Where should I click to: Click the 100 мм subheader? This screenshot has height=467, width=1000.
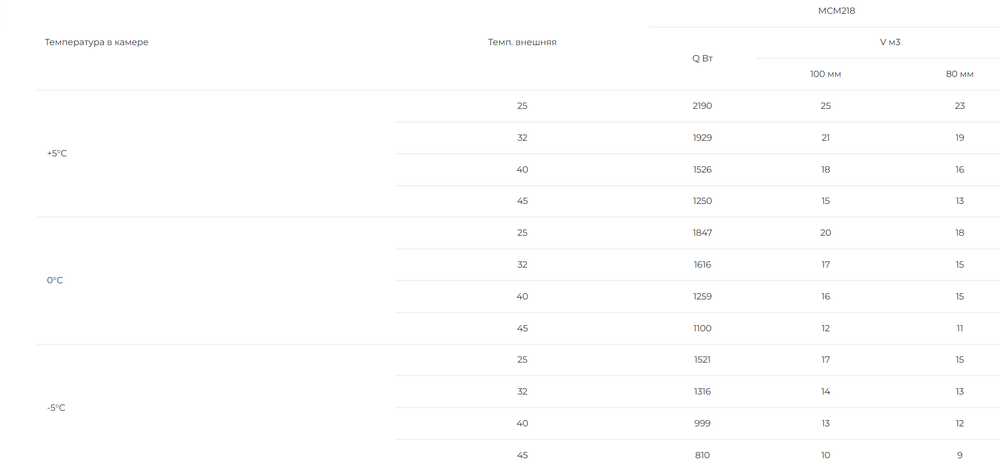[825, 74]
